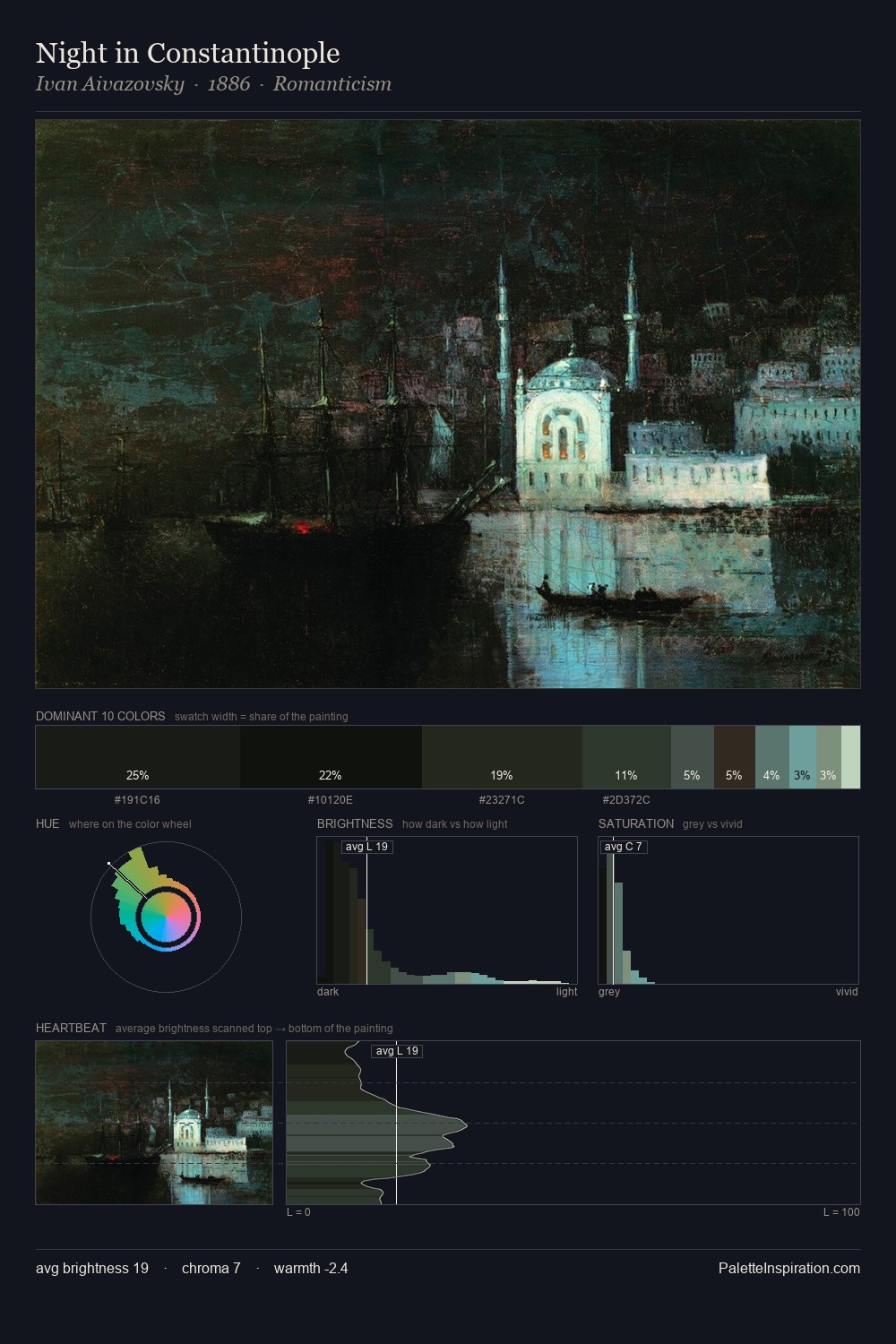Click the HUE section heading
The width and height of the screenshot is (896, 1344).
[47, 824]
